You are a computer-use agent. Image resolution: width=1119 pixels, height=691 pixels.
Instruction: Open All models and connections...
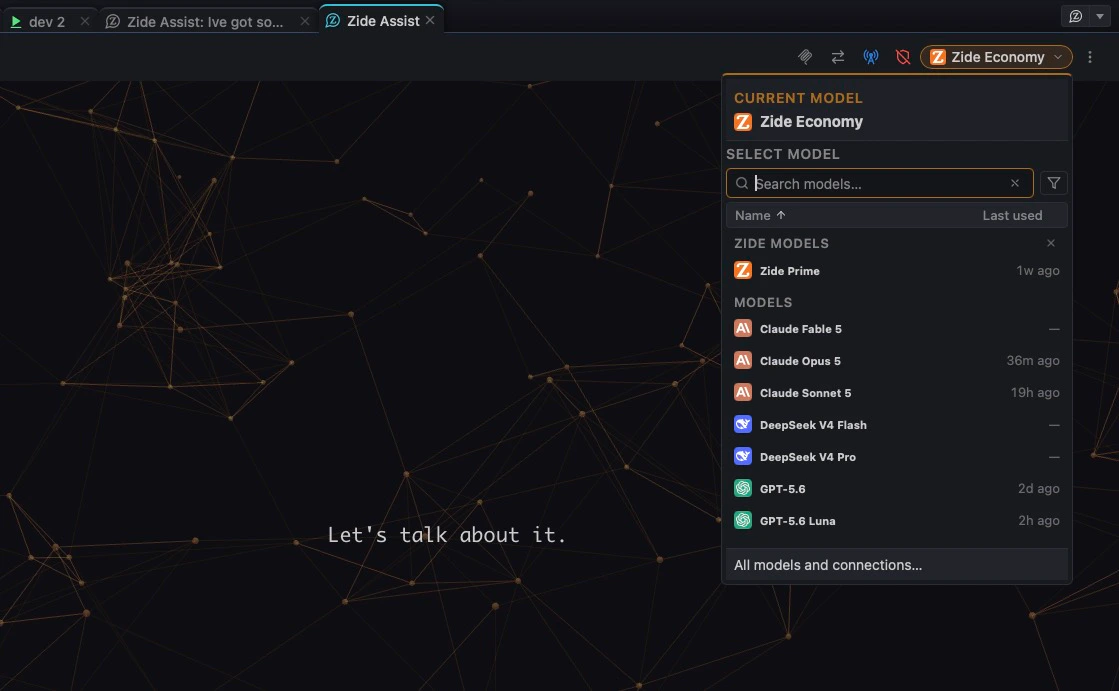[896, 565]
